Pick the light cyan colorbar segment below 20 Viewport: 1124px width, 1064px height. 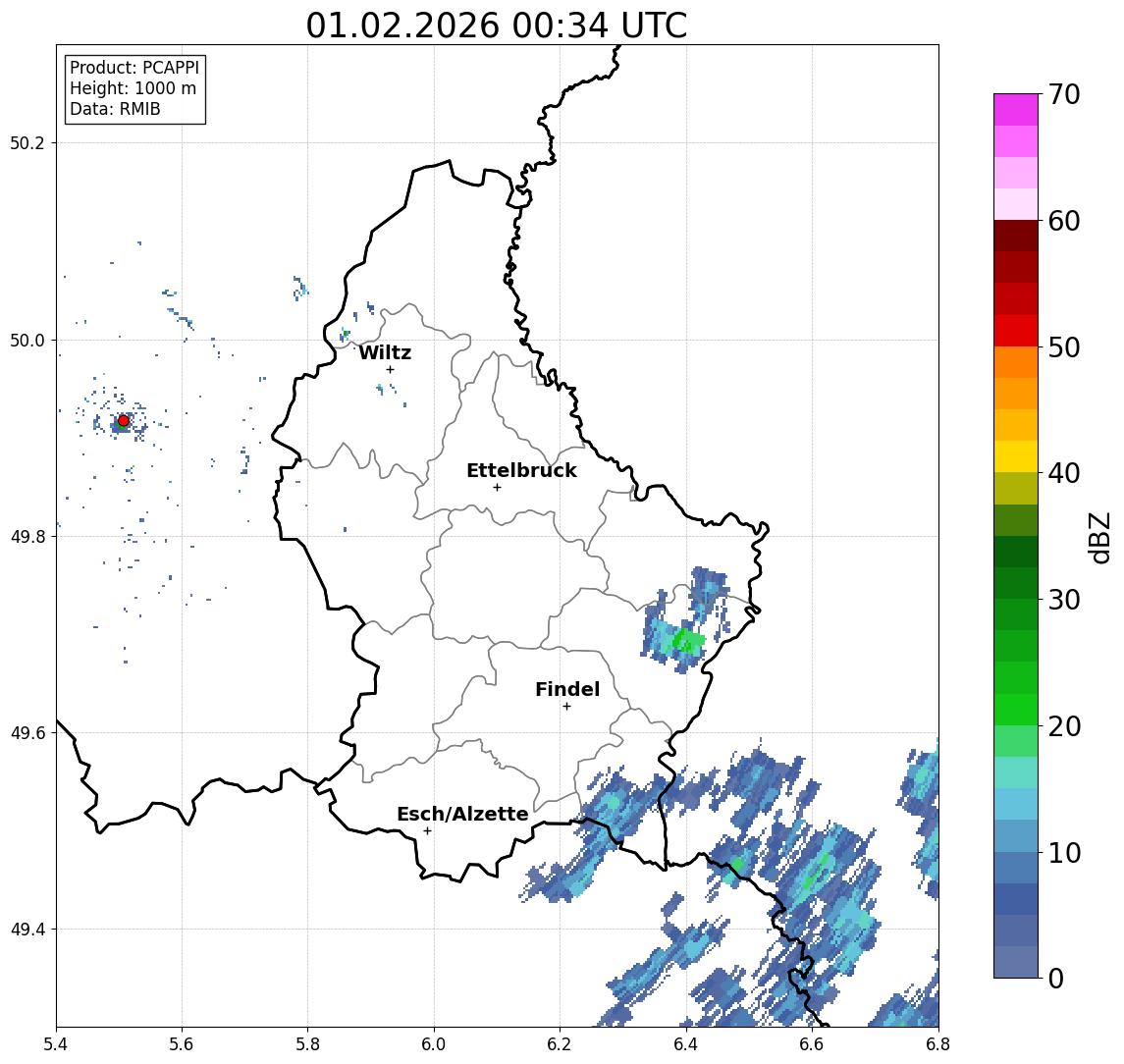(1016, 772)
